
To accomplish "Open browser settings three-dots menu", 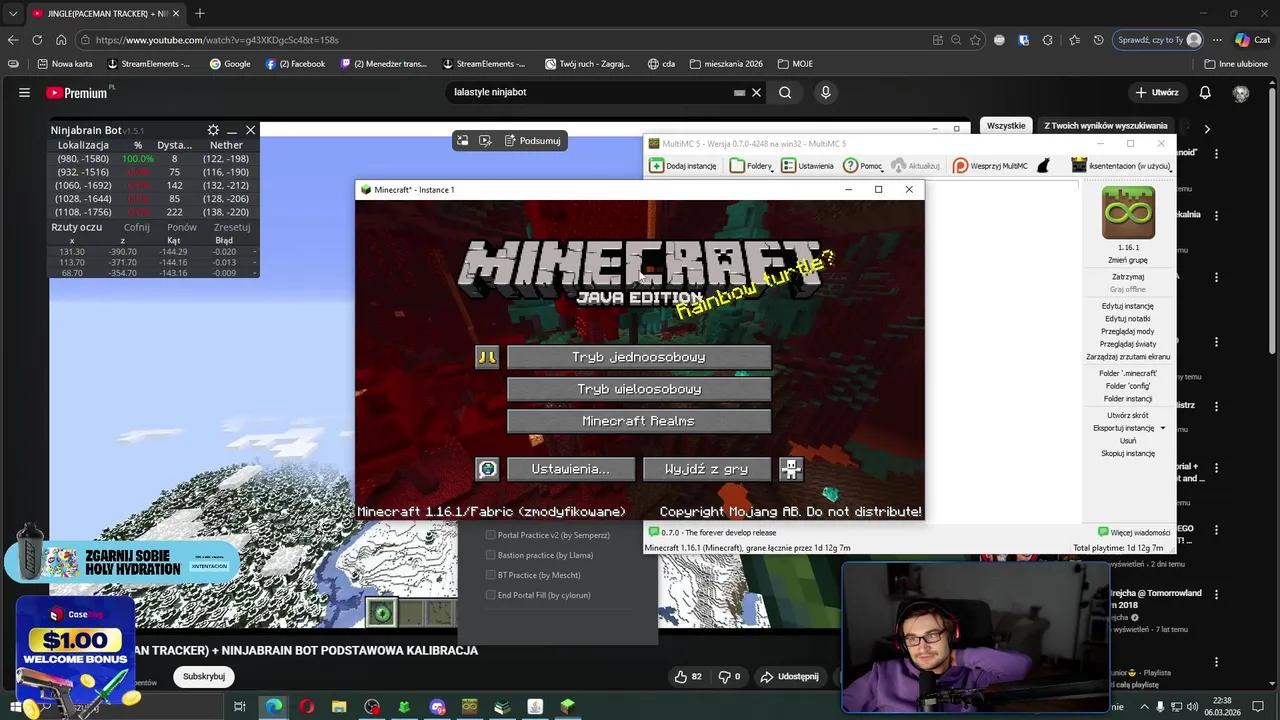I will click(1217, 40).
